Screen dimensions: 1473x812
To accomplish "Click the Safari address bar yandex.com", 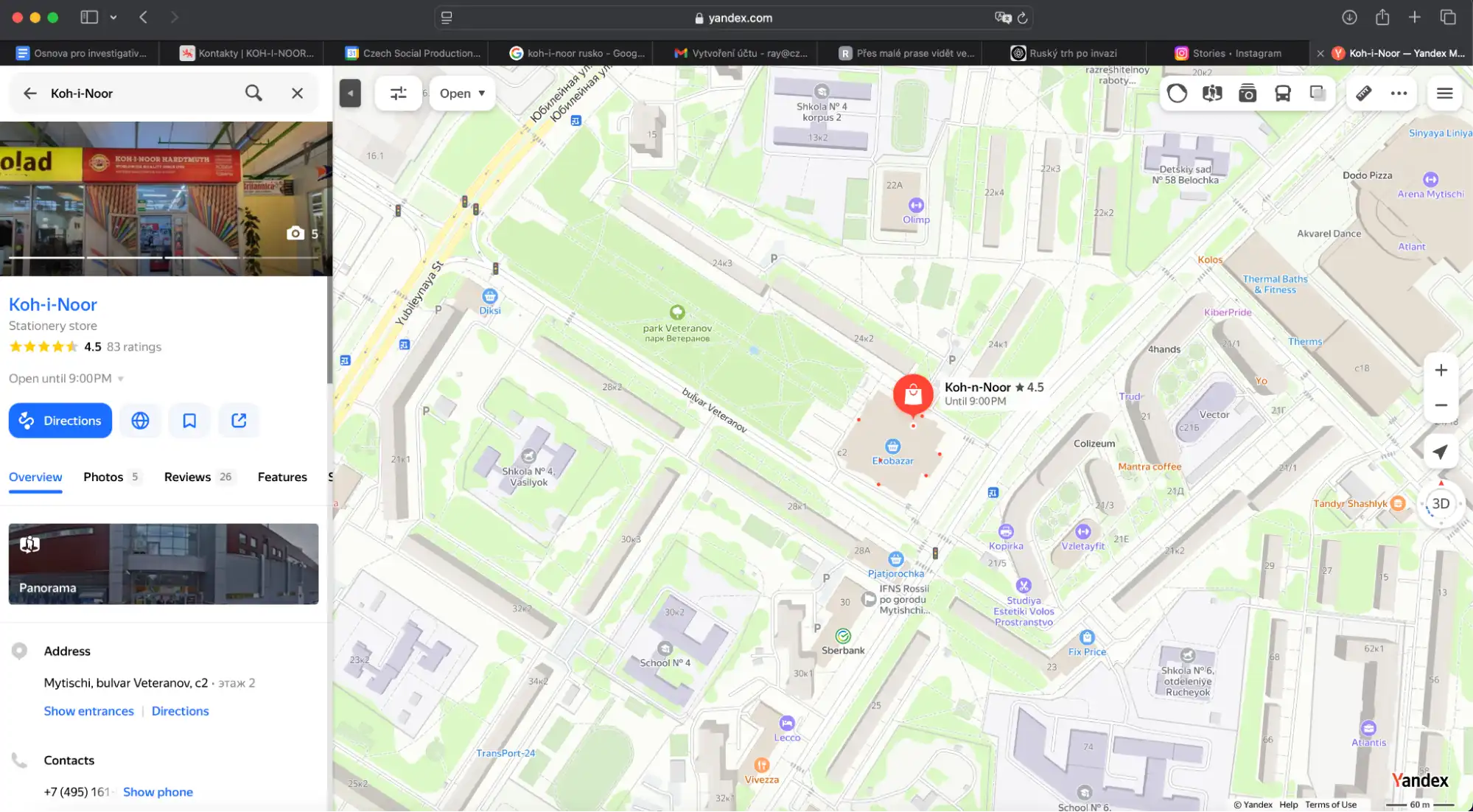I will (x=733, y=18).
